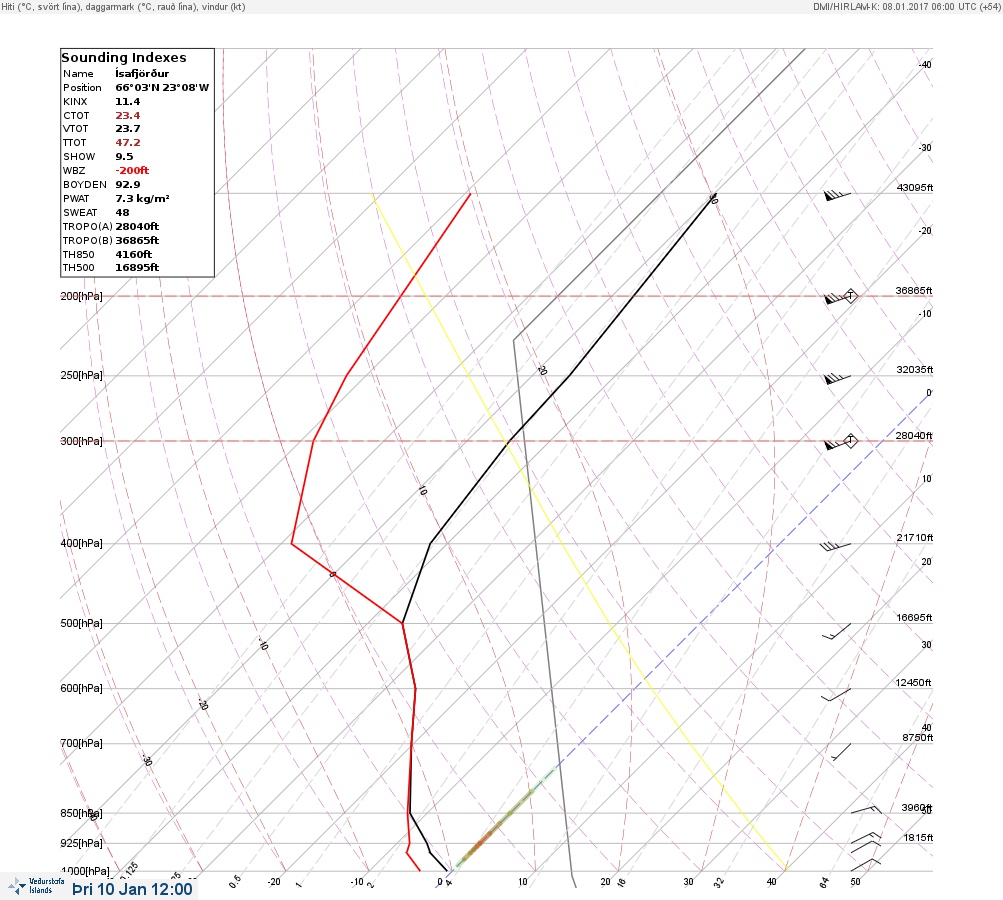Image resolution: width=1003 pixels, height=900 pixels.
Task: Click the VTOT value 23.7
Action: [127, 129]
